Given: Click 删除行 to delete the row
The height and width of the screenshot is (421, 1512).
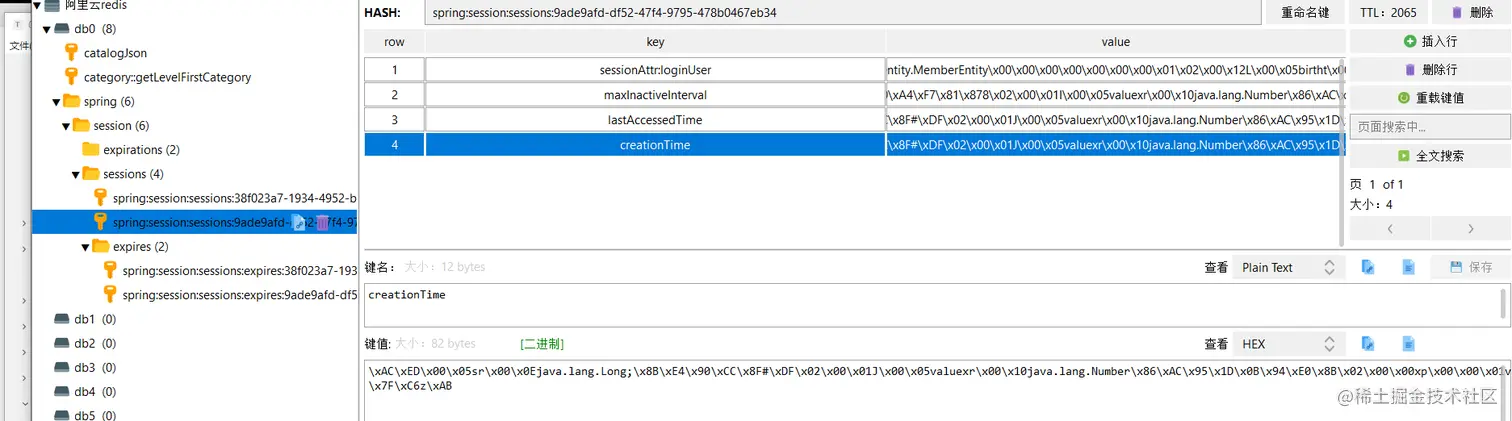Looking at the screenshot, I should click(1430, 69).
